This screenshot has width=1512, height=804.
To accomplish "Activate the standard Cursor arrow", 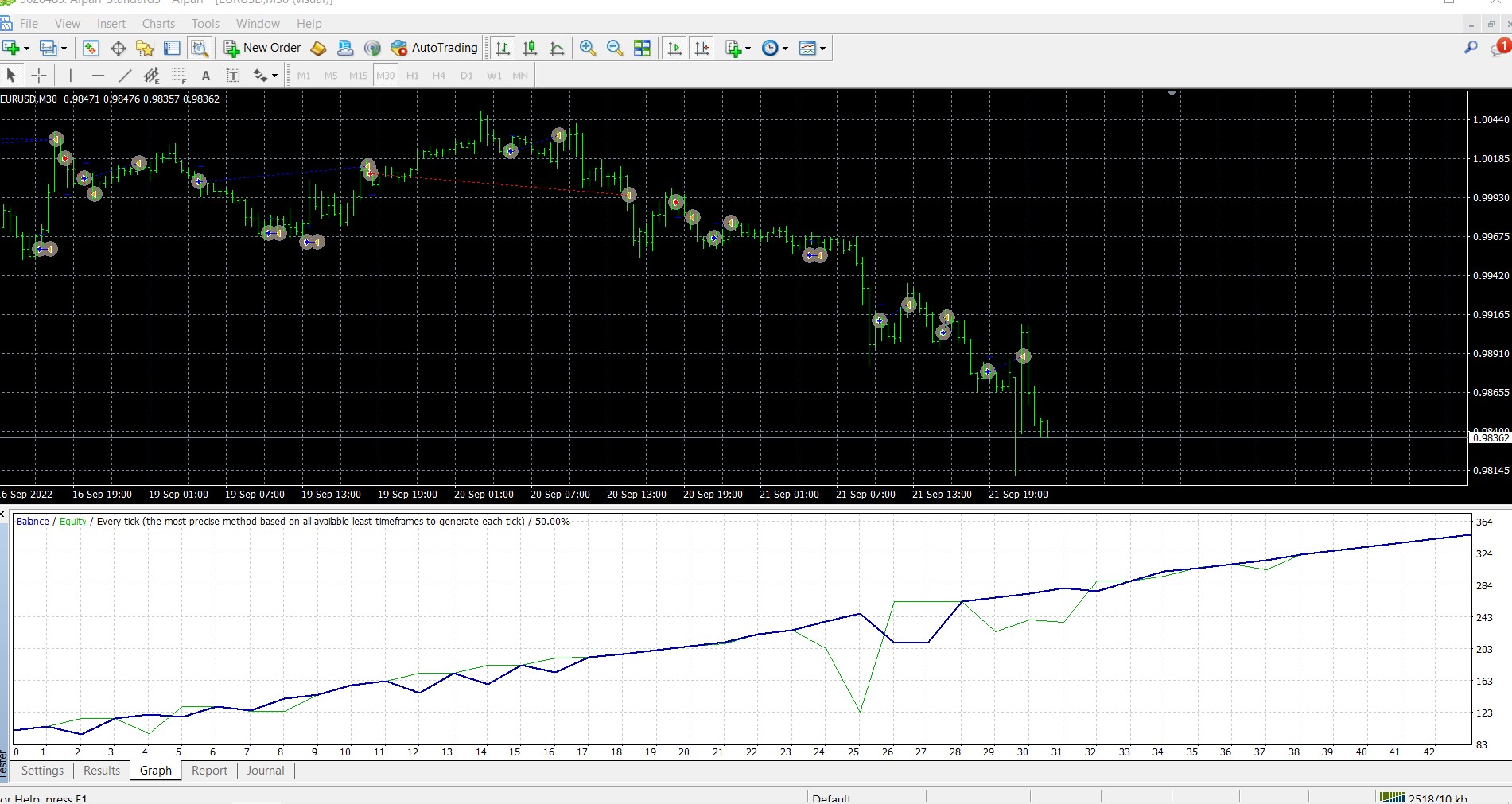I will (x=11, y=76).
